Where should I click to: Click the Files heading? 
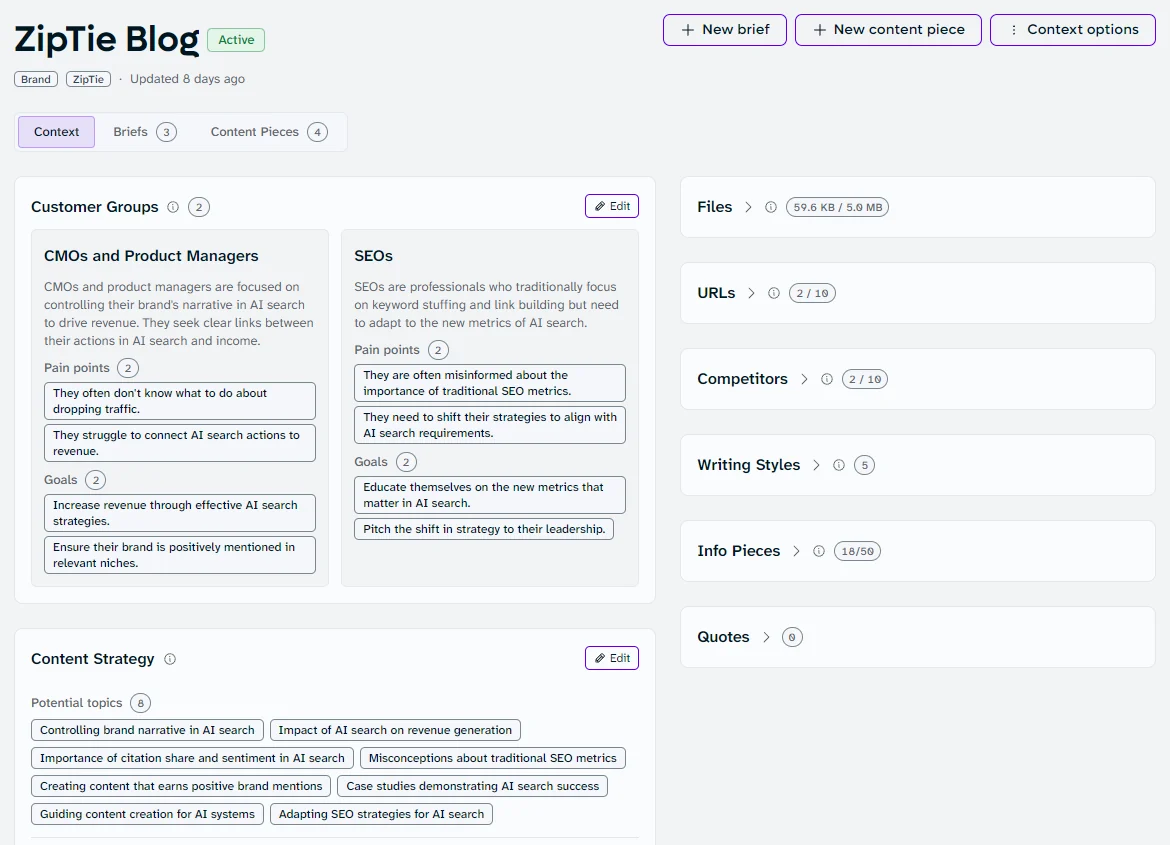tap(715, 207)
